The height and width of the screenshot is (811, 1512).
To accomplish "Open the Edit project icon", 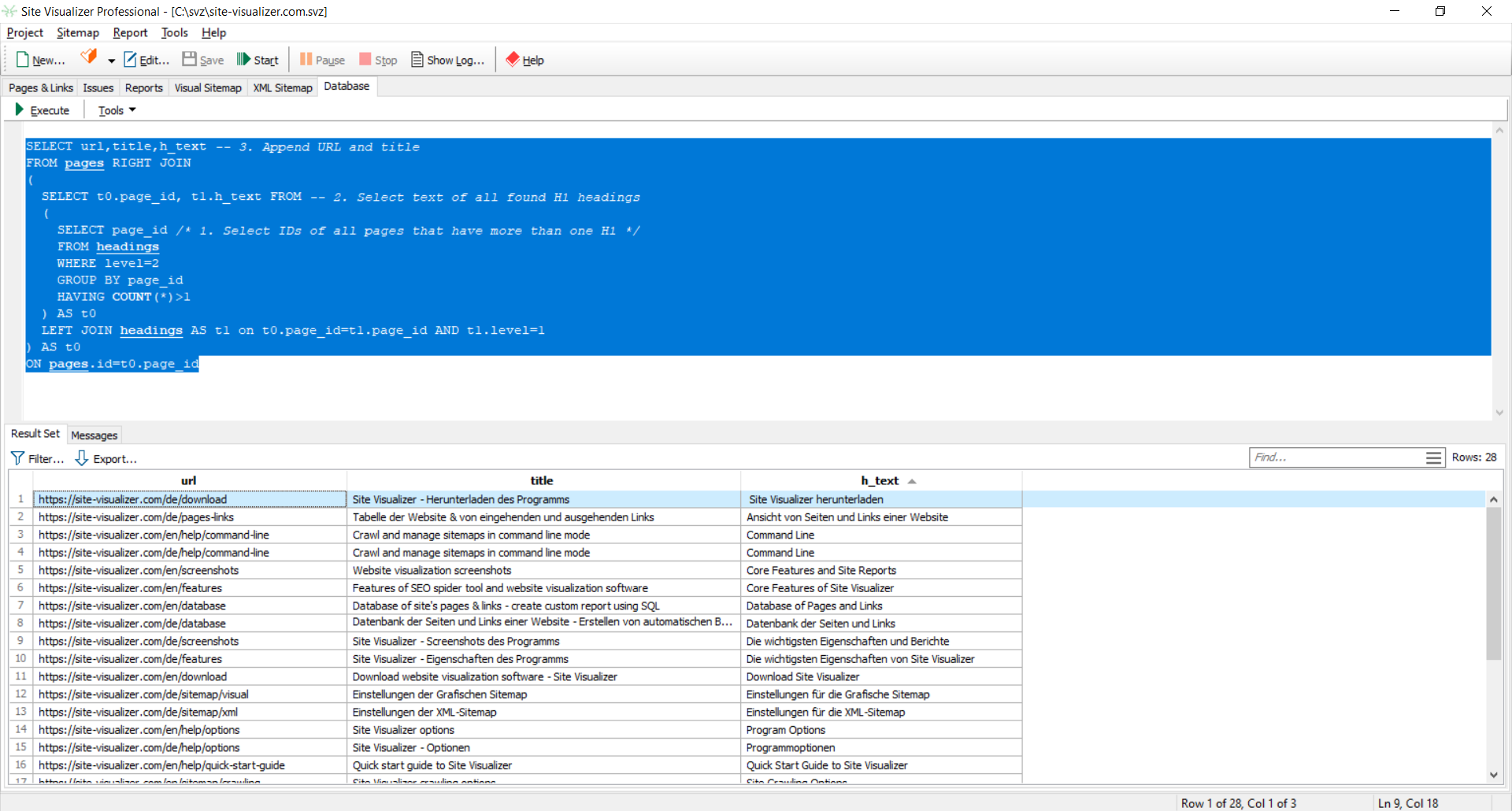I will (130, 60).
